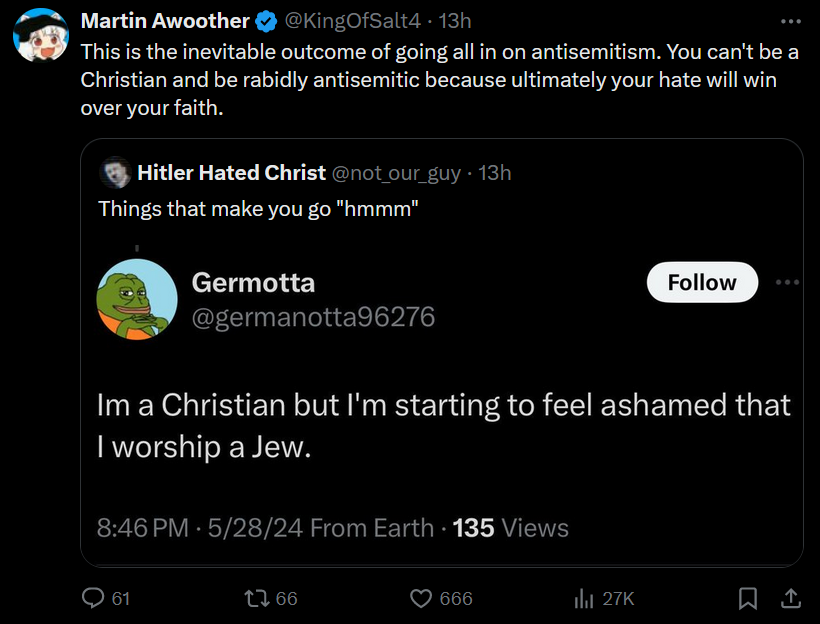This screenshot has width=820, height=624.
Task: Repost this tweet with the retweet icon
Action: (257, 598)
